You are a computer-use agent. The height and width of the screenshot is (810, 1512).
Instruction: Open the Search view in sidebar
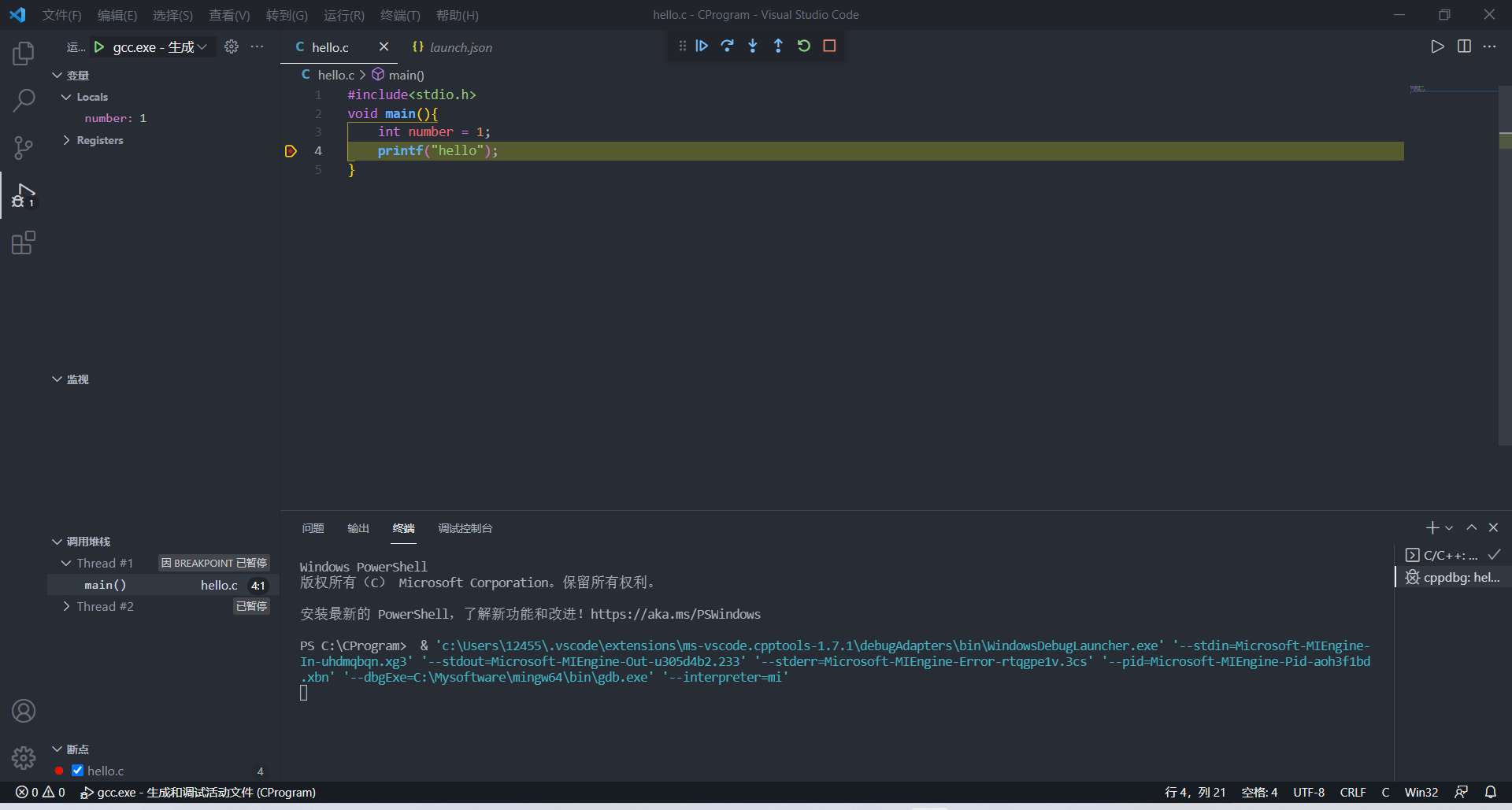point(23,101)
